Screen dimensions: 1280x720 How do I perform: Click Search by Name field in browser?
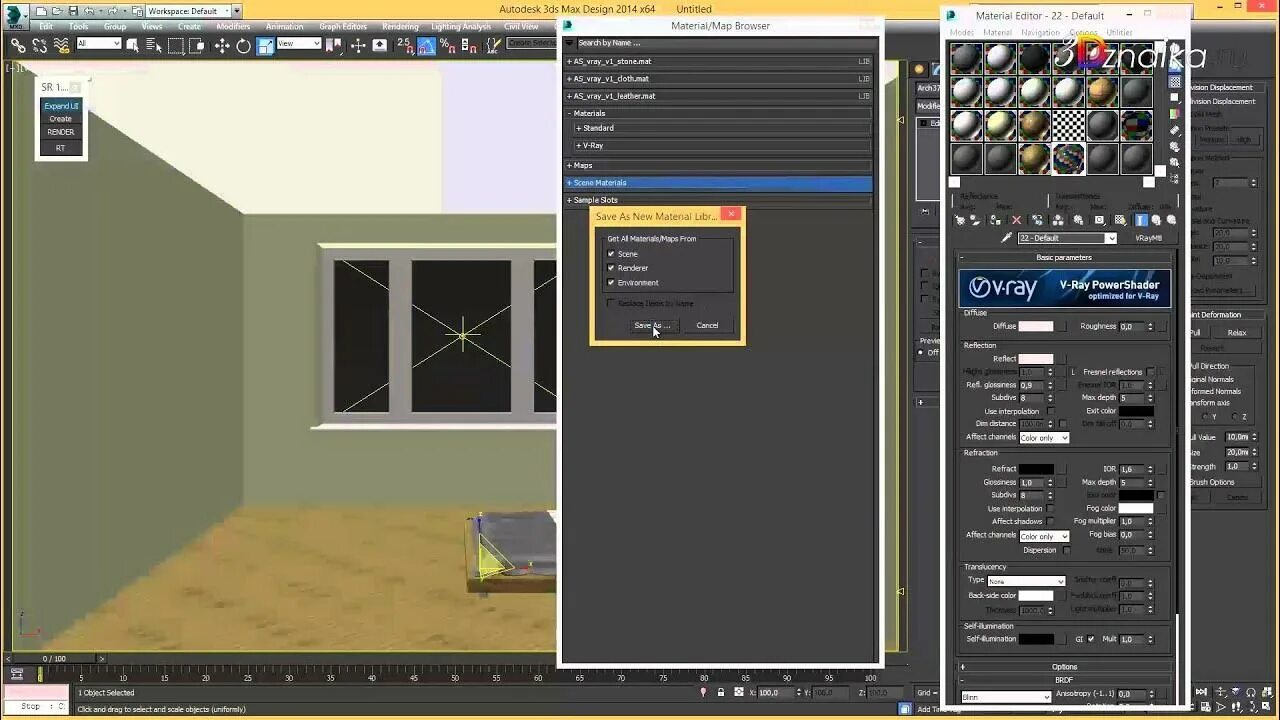[723, 43]
